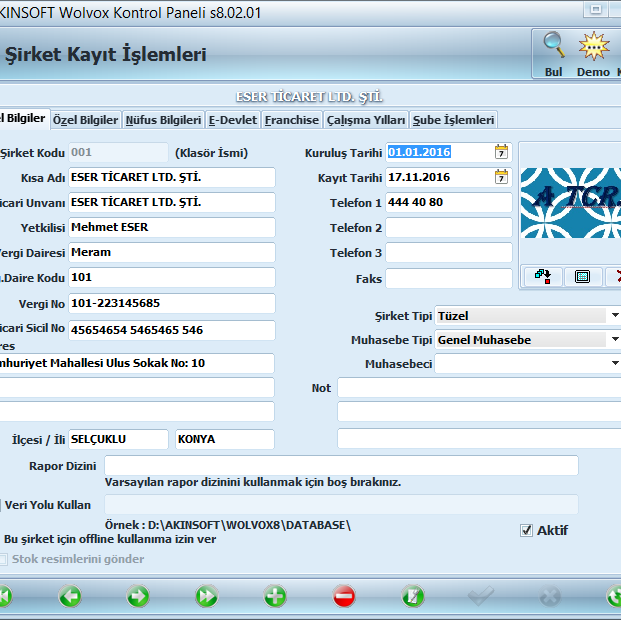Open the E-Devlet tab
Image resolution: width=621 pixels, height=620 pixels.
[233, 120]
